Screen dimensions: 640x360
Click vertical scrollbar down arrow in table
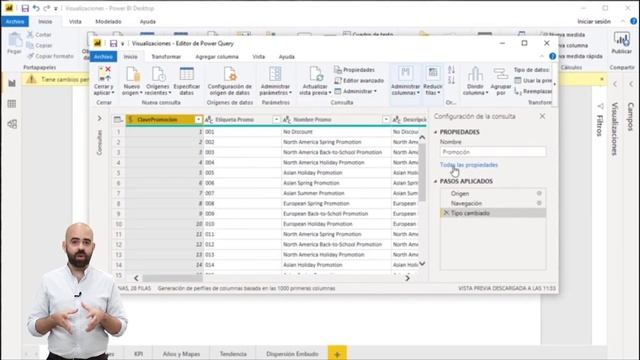point(422,264)
